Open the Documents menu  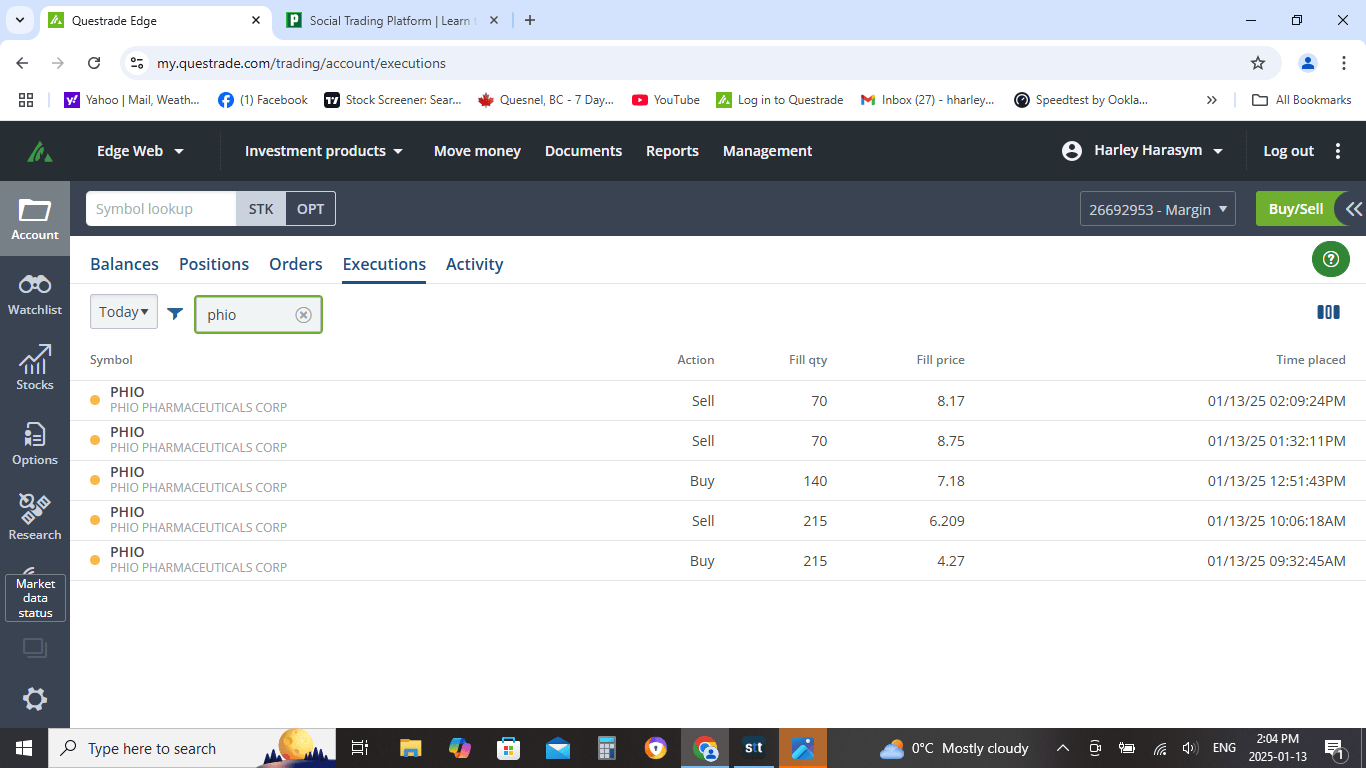[583, 151]
